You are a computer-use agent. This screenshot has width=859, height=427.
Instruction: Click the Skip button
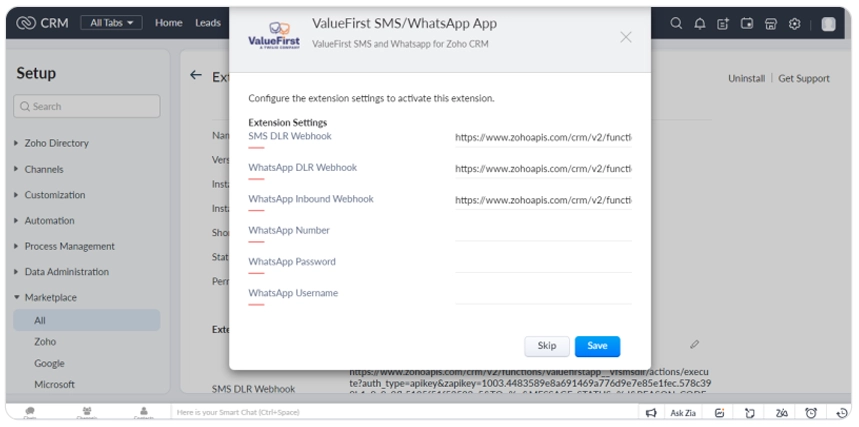(547, 346)
